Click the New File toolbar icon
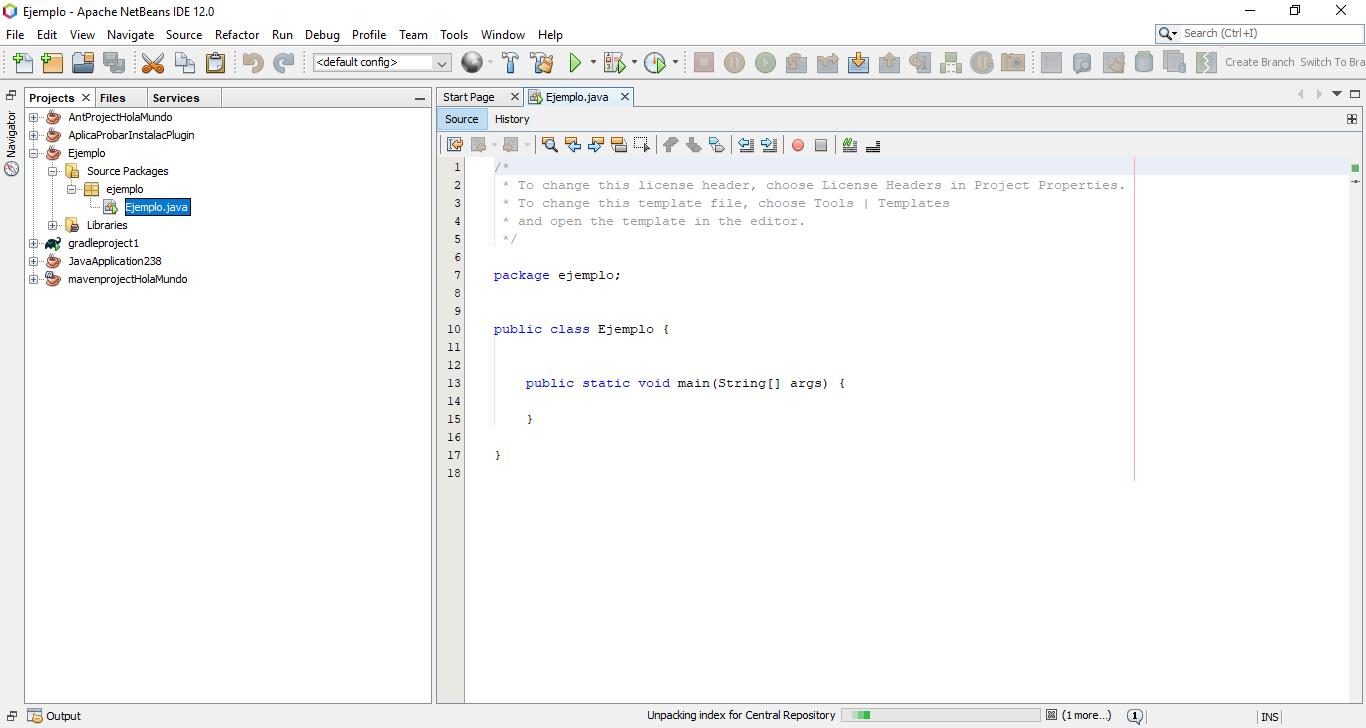 click(22, 63)
